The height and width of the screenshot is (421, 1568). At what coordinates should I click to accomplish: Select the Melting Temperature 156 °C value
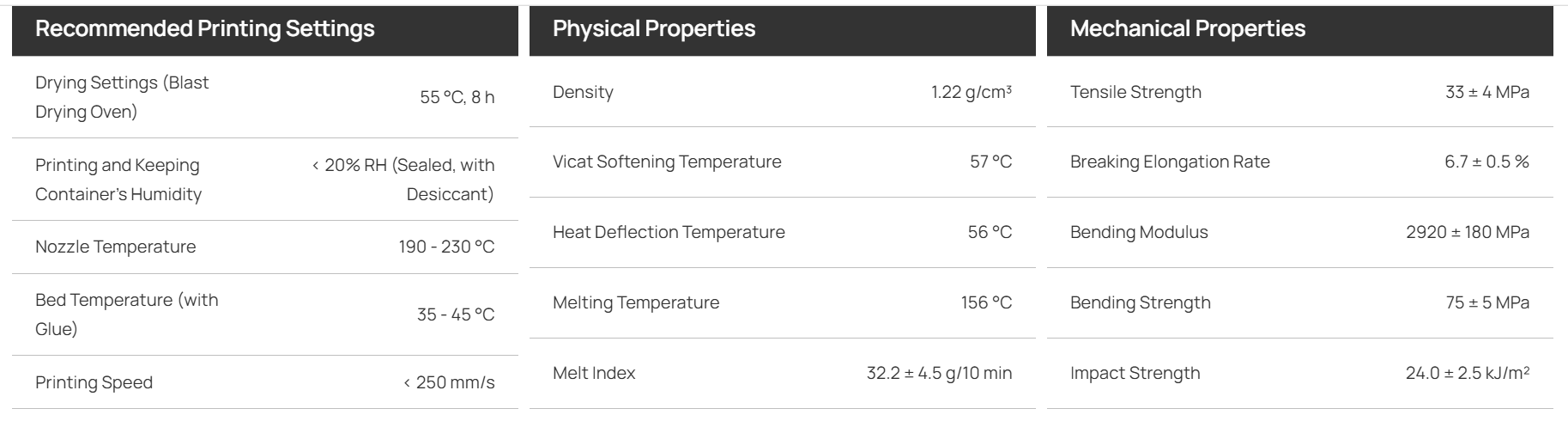986,302
